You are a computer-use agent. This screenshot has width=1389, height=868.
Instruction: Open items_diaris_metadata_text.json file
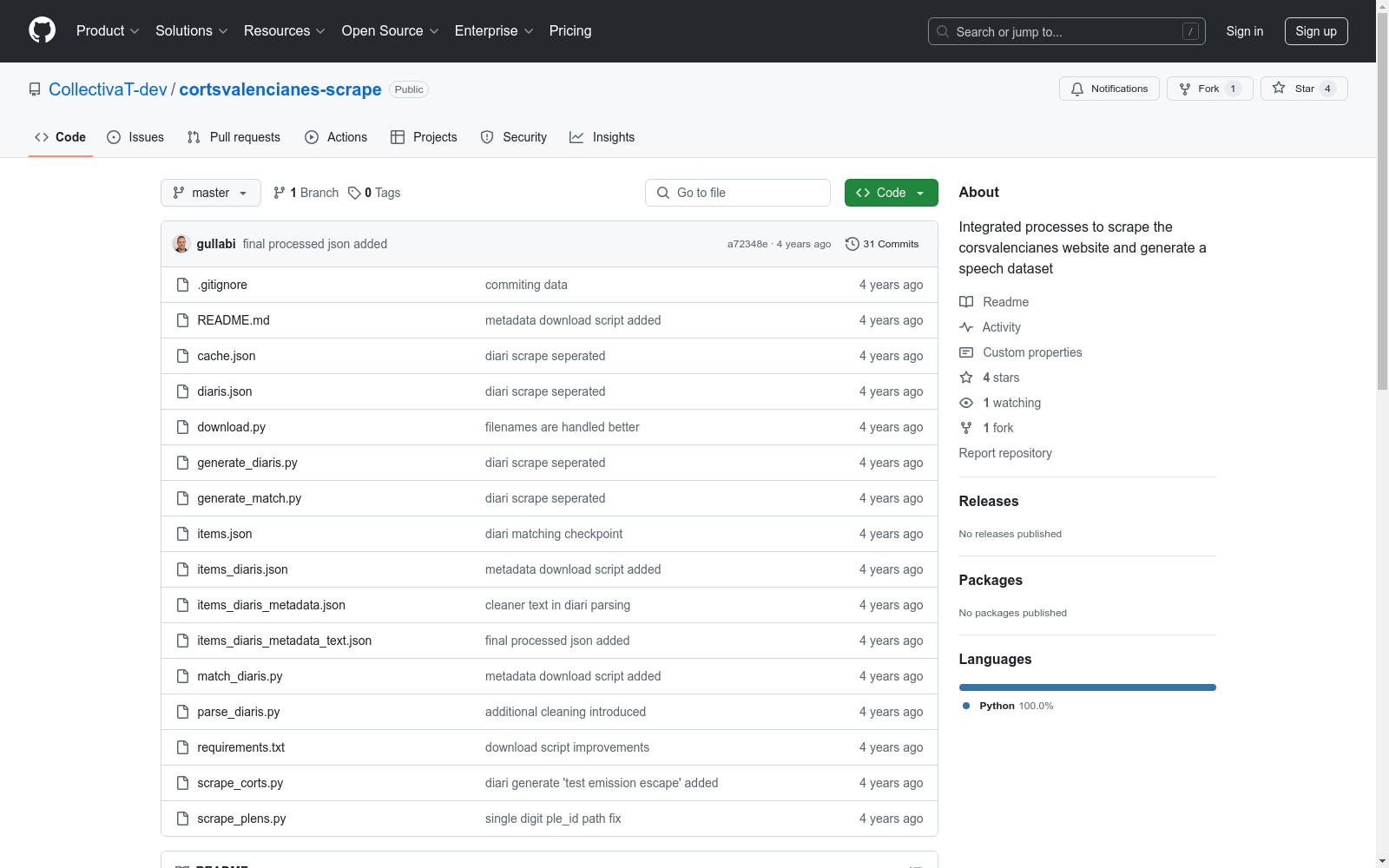(x=285, y=641)
